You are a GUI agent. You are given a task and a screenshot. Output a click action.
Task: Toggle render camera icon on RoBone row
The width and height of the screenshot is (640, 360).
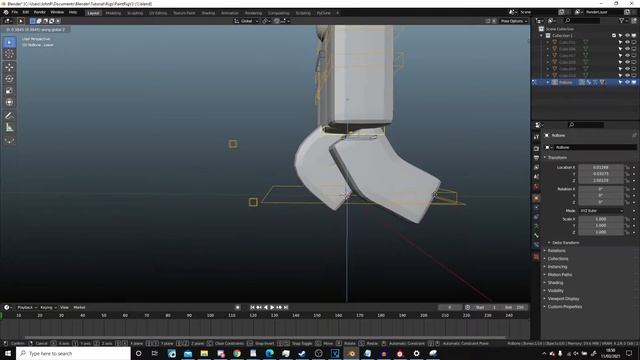click(x=634, y=82)
